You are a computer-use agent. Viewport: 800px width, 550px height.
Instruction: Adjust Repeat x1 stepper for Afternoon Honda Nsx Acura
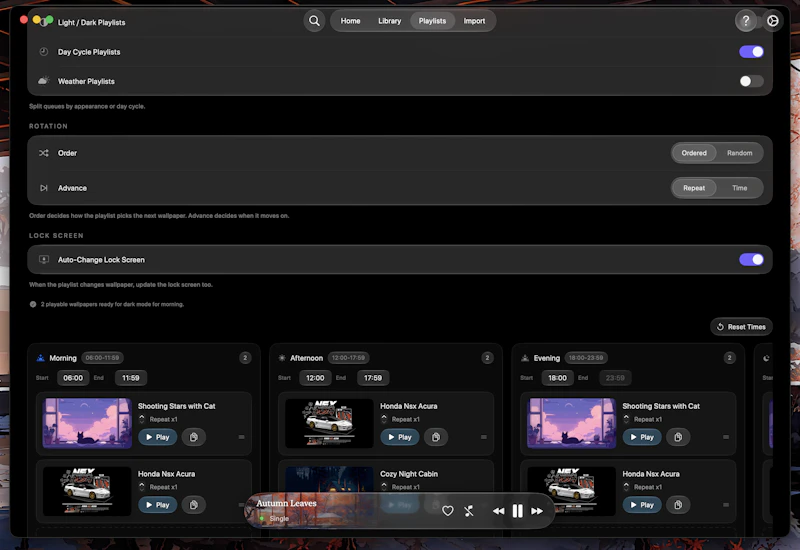coord(384,419)
